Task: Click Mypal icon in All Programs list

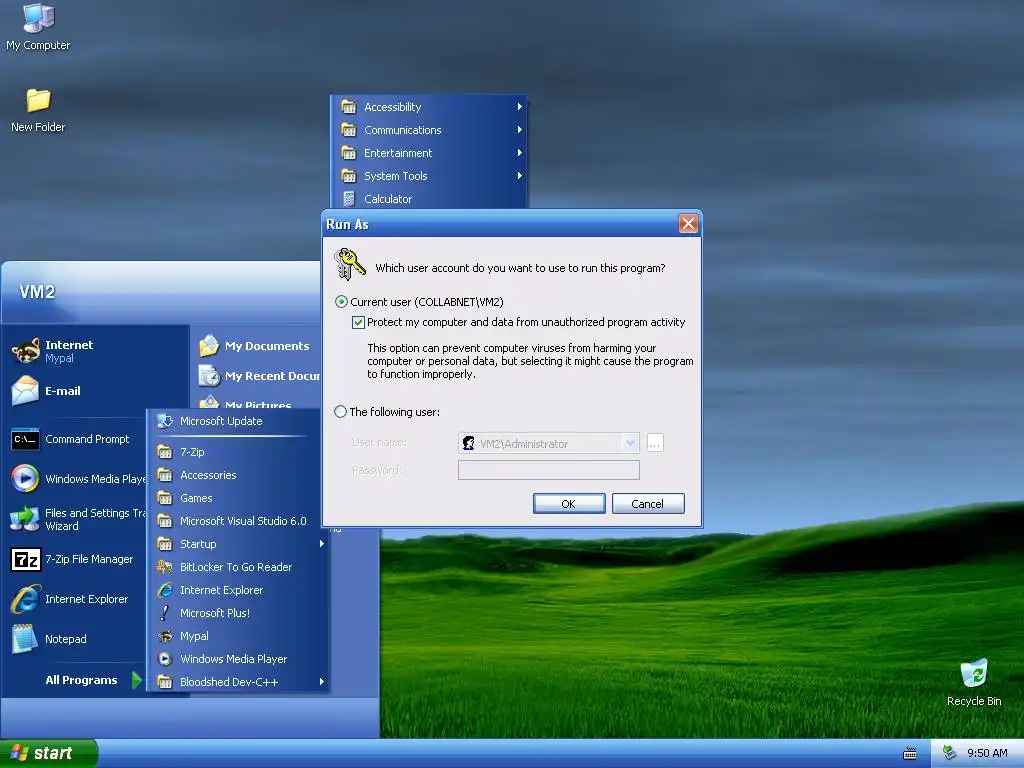Action: 165,635
